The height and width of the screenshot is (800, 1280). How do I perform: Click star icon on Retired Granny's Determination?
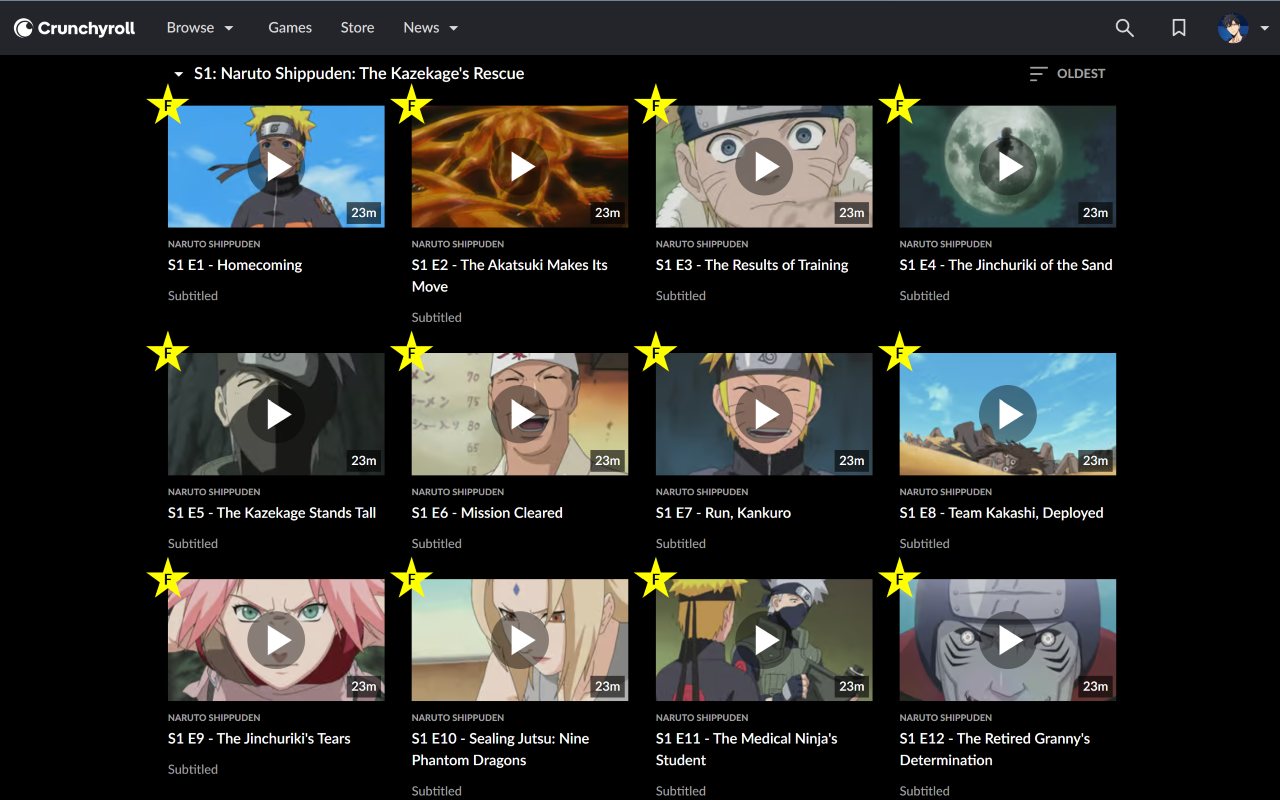(900, 578)
